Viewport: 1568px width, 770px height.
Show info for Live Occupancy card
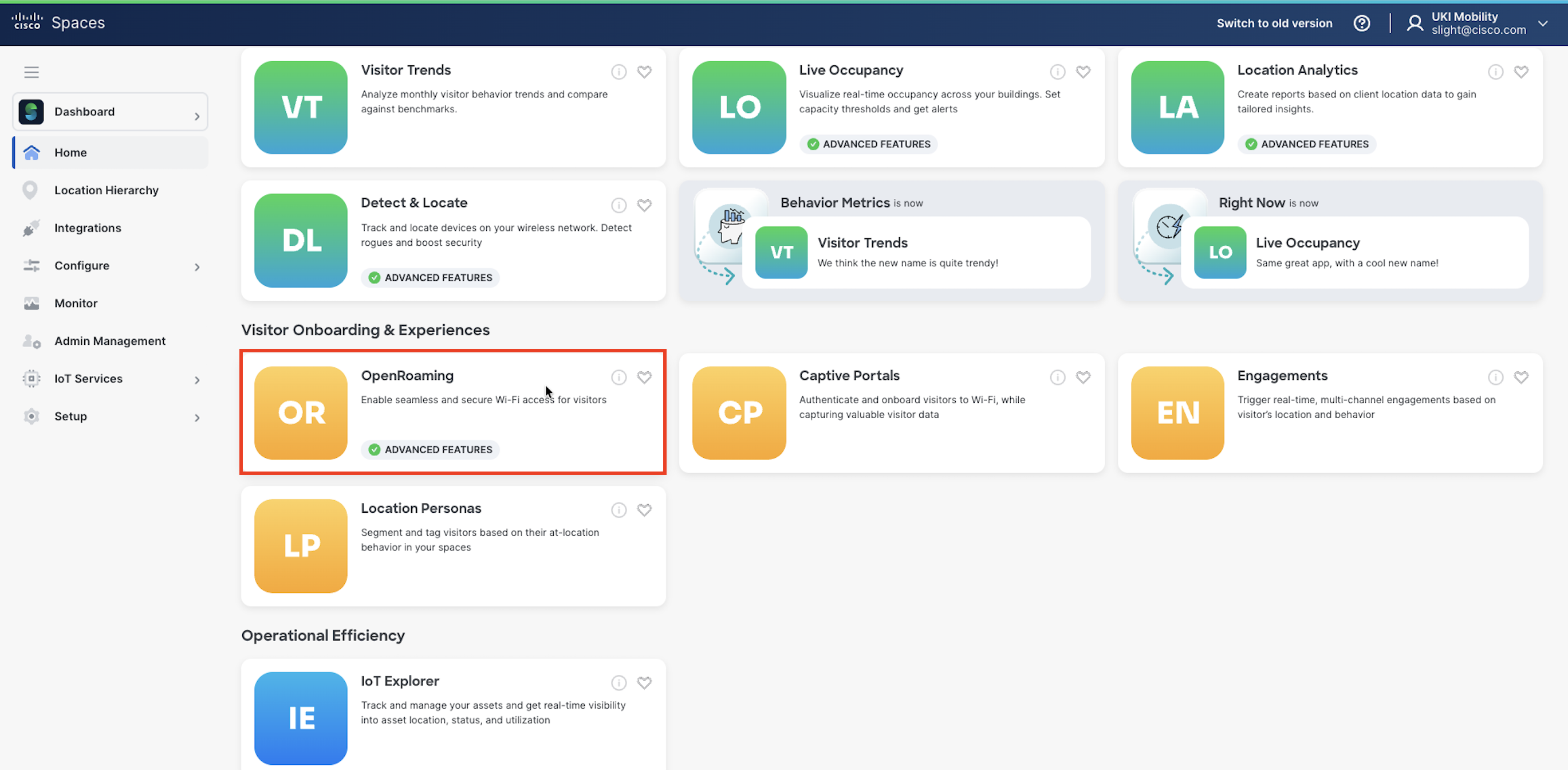(1057, 72)
